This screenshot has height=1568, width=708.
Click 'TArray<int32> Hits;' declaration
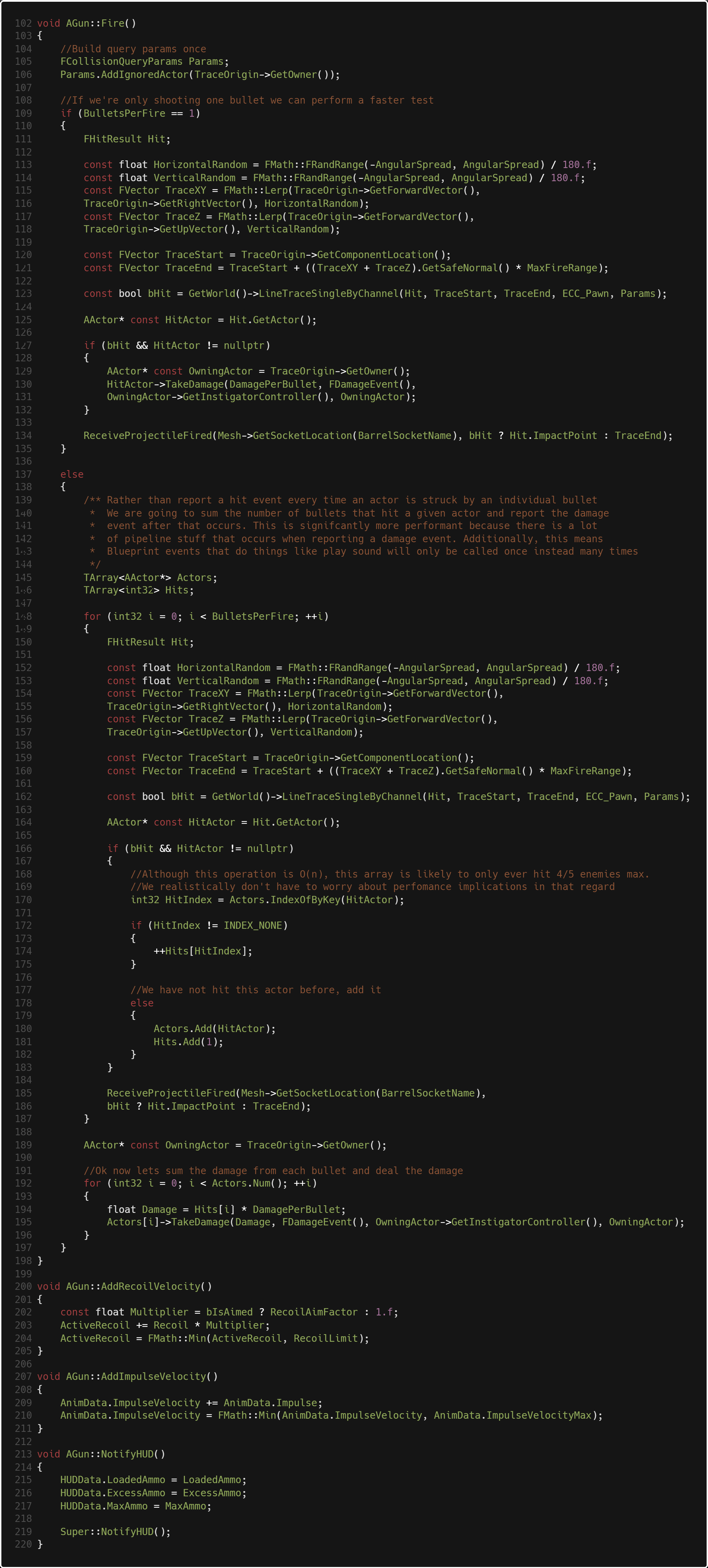(x=139, y=590)
